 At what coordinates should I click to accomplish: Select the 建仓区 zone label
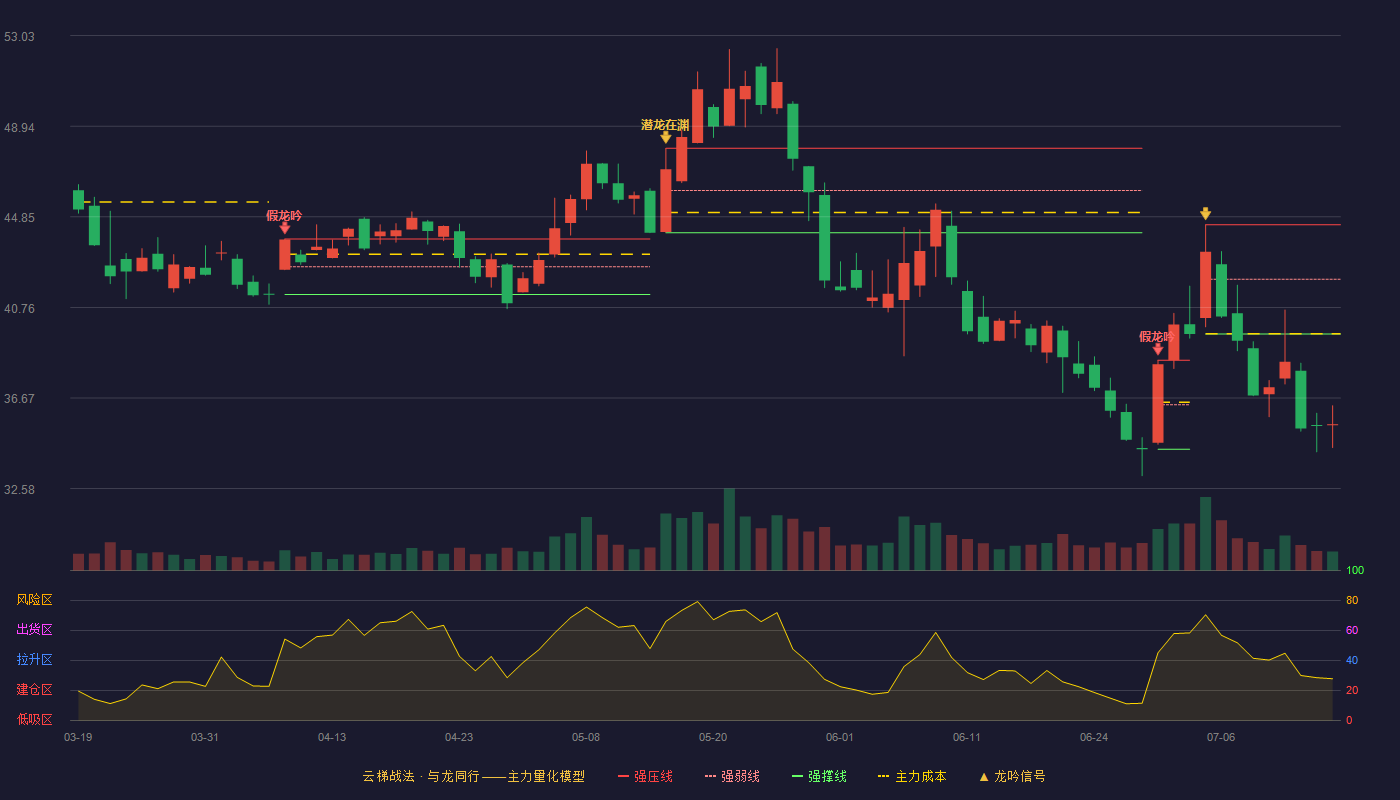click(x=34, y=690)
